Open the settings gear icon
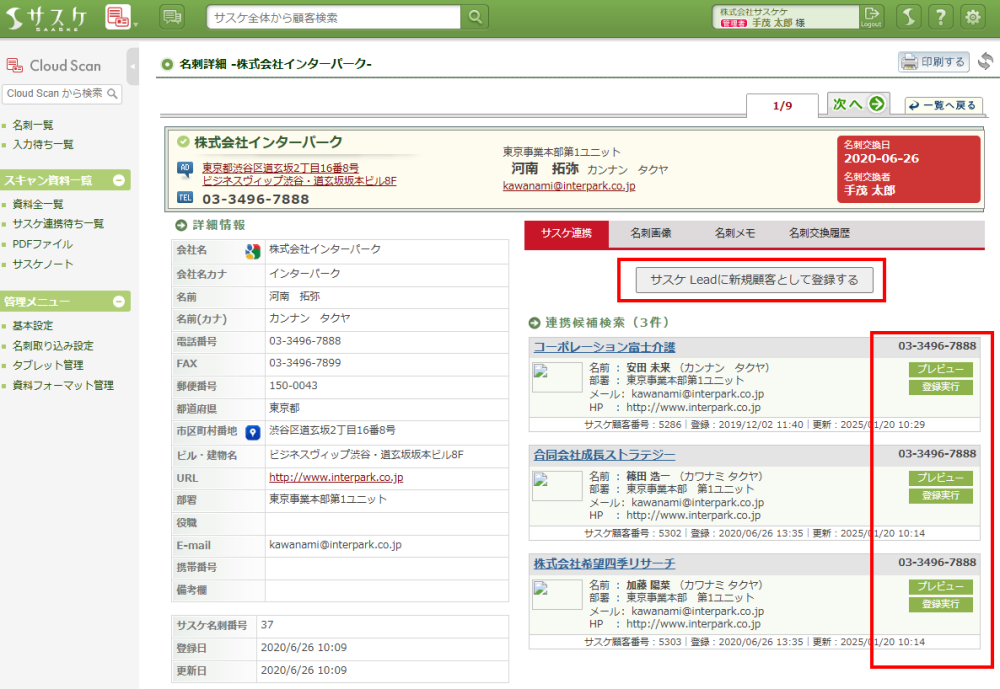This screenshot has width=1000, height=689. (x=972, y=17)
